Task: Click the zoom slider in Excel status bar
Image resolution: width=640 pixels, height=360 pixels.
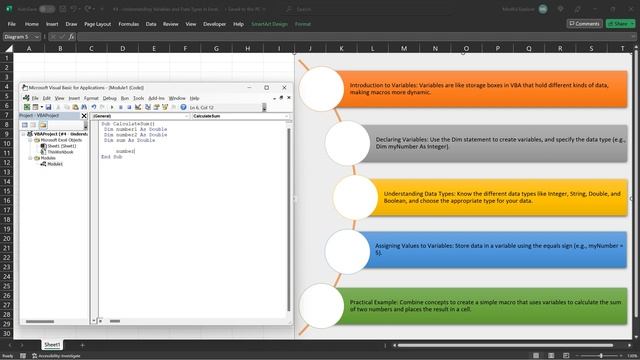Action: coord(601,356)
